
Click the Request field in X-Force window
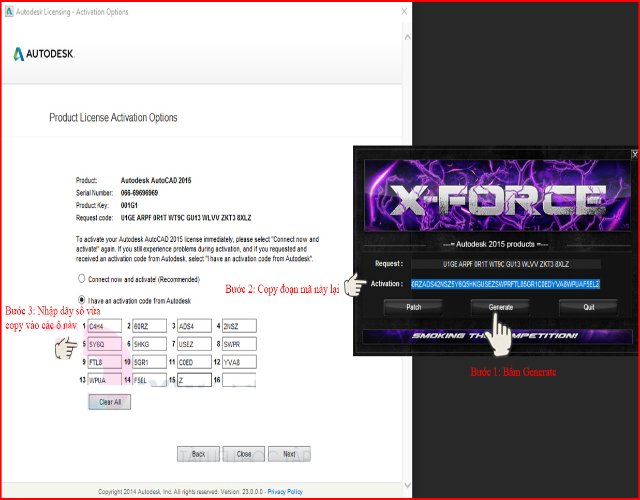pos(506,264)
